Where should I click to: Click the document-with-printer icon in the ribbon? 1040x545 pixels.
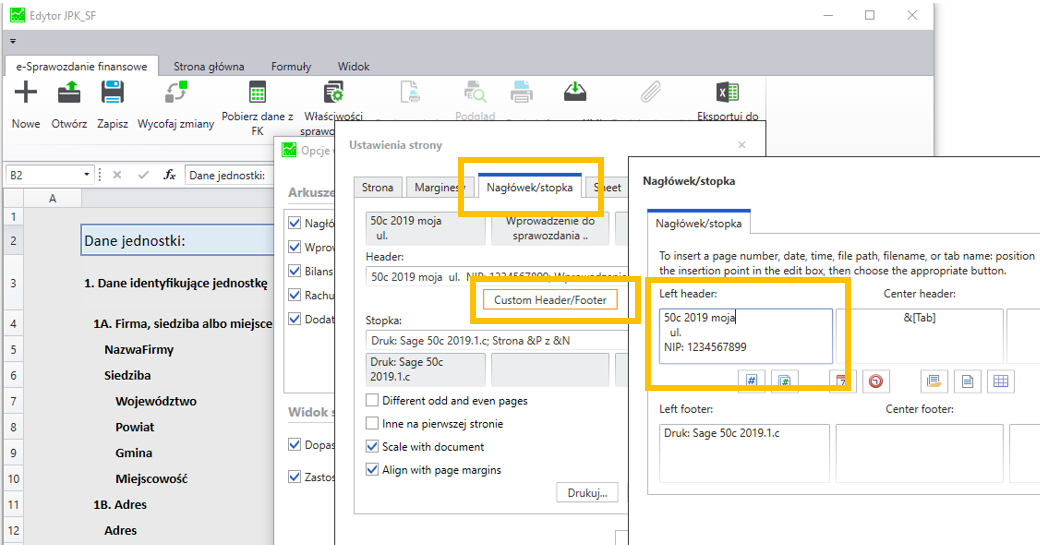411,92
